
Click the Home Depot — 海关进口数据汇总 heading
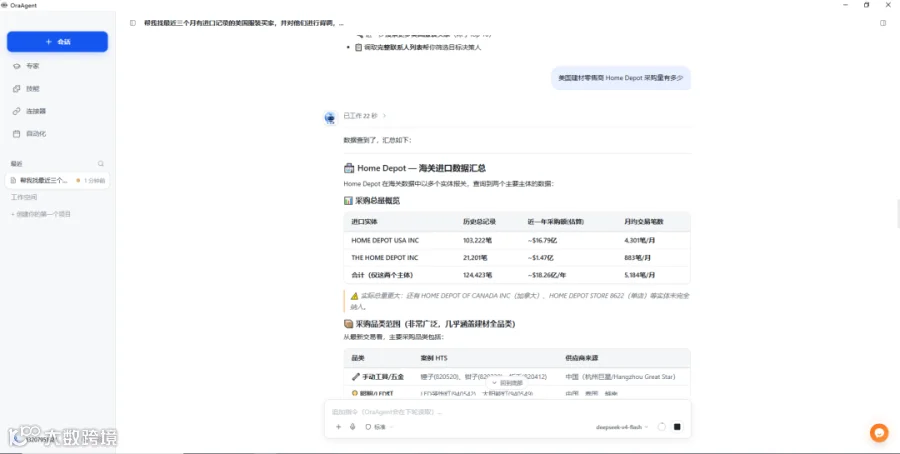point(421,168)
